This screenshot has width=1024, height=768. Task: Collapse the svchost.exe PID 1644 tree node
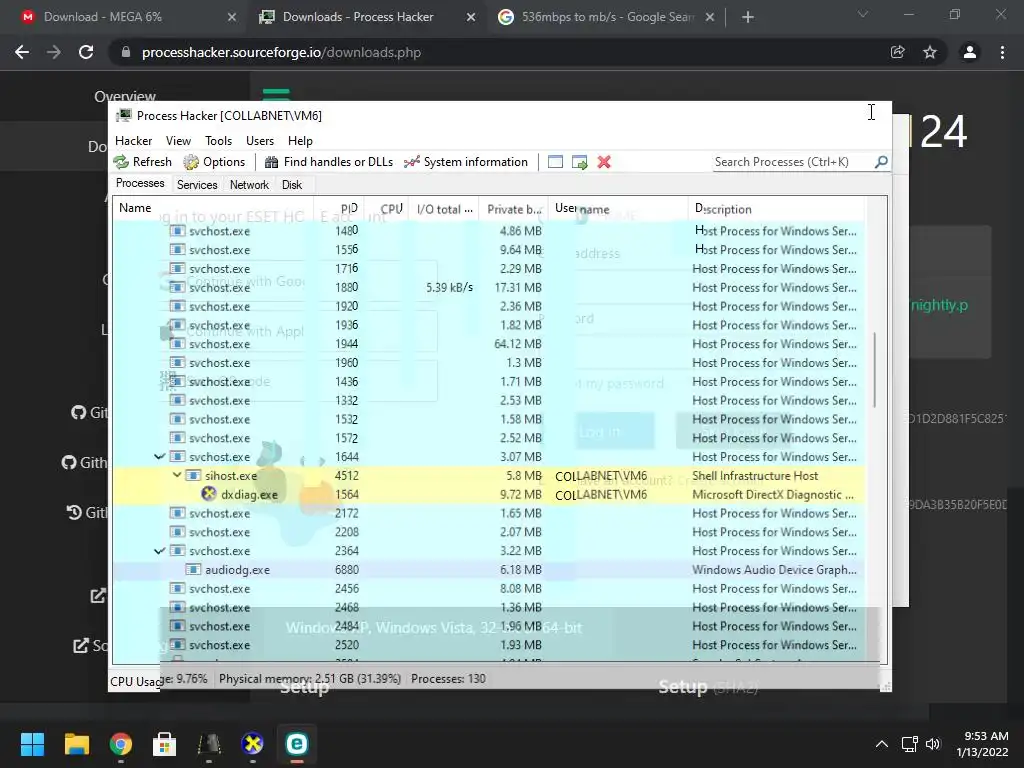tap(159, 456)
